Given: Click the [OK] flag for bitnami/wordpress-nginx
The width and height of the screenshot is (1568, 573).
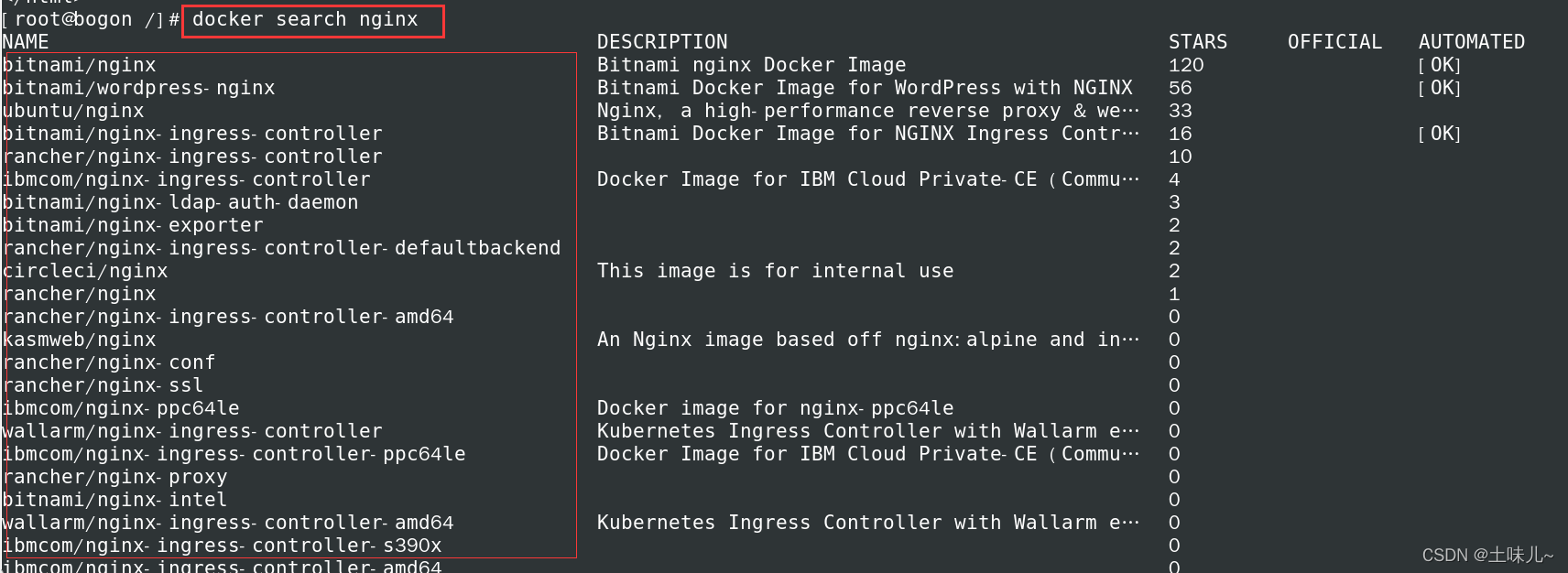Looking at the screenshot, I should (x=1439, y=88).
